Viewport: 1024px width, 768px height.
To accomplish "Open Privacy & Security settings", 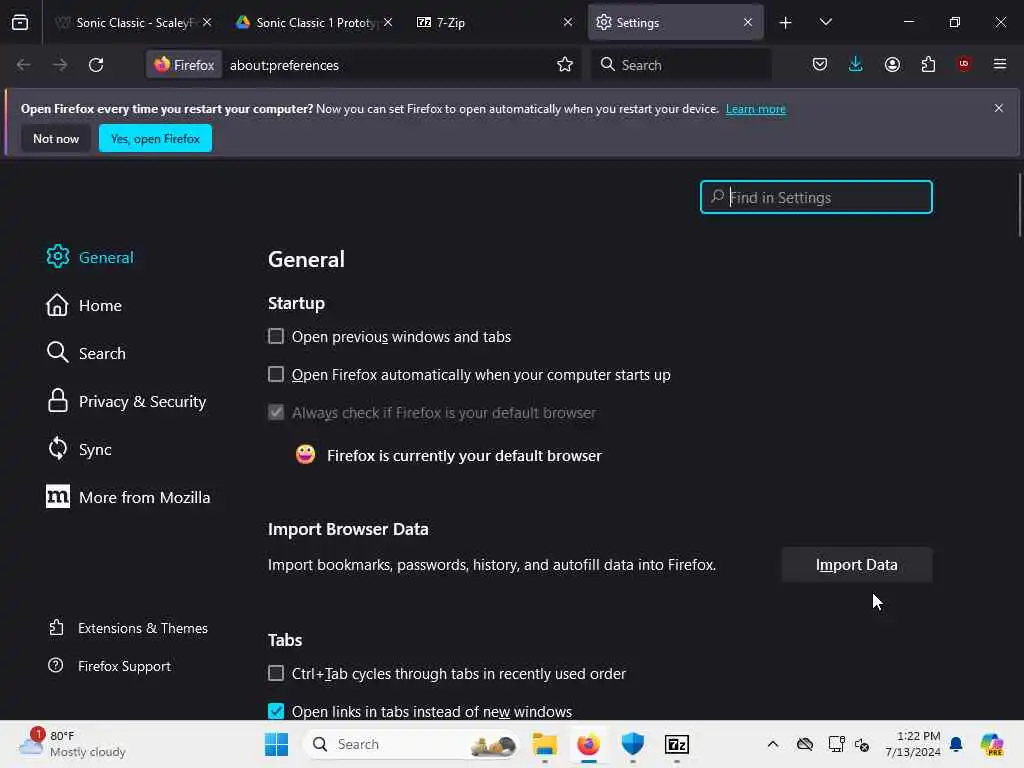I will tap(126, 401).
